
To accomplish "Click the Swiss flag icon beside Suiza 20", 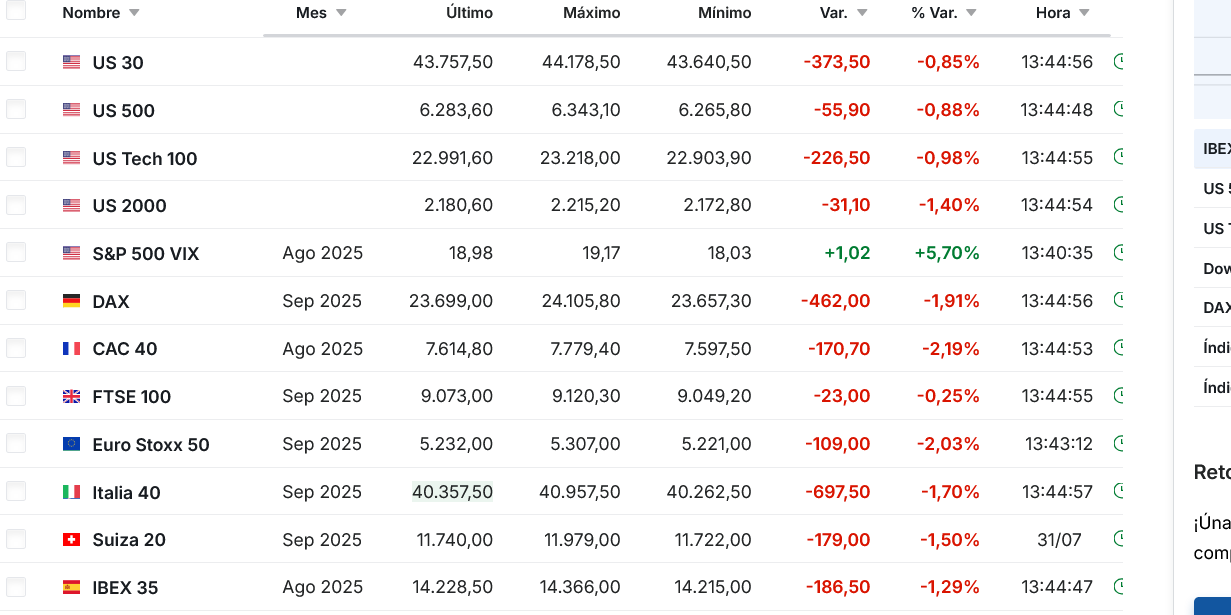I will pyautogui.click(x=71, y=540).
